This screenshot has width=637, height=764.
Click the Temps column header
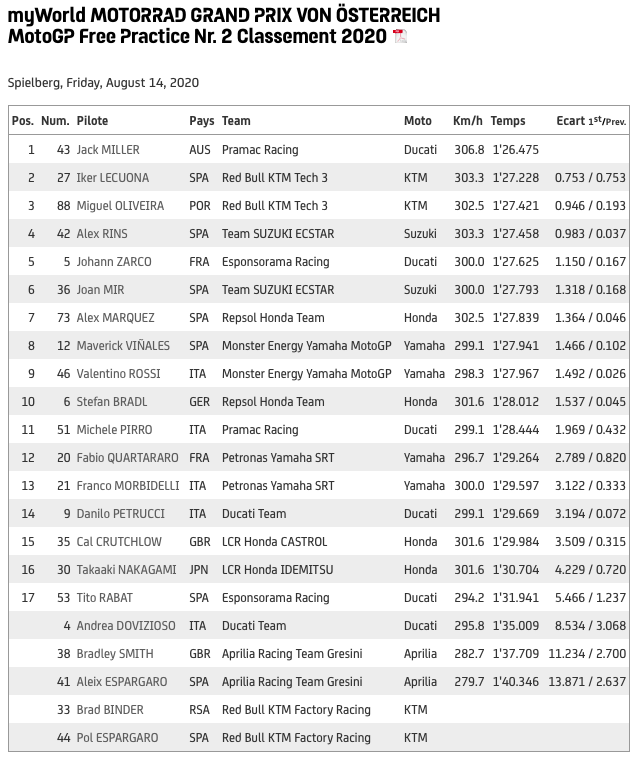(508, 121)
